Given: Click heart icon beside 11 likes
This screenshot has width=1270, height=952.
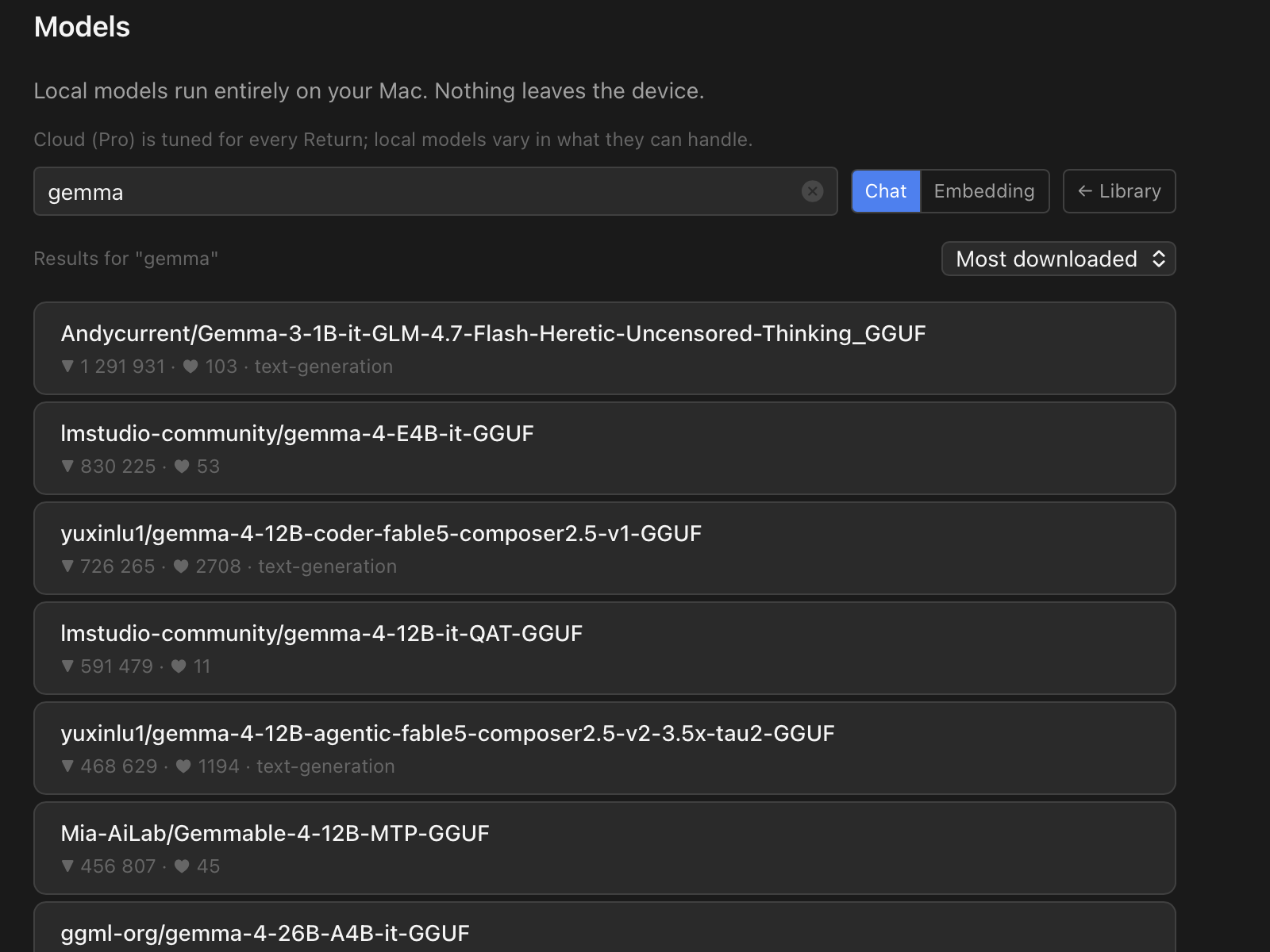Looking at the screenshot, I should pos(179,666).
